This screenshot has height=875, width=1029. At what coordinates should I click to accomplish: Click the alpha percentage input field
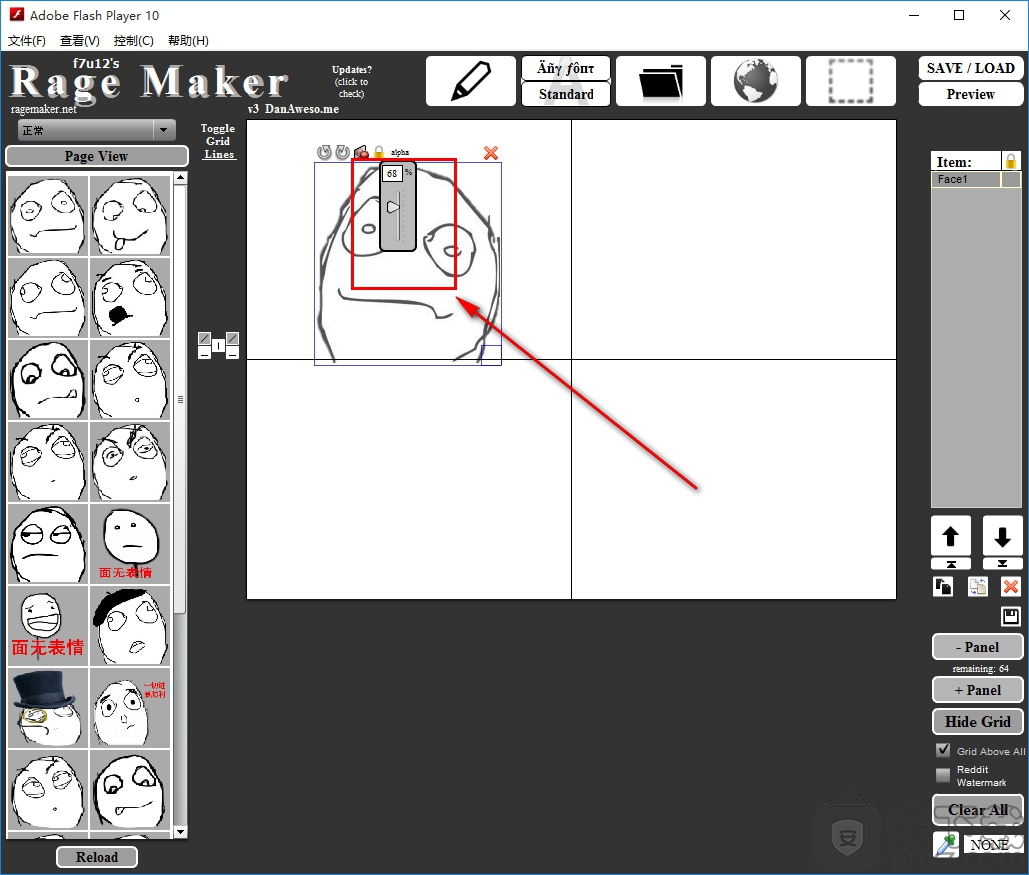(392, 173)
